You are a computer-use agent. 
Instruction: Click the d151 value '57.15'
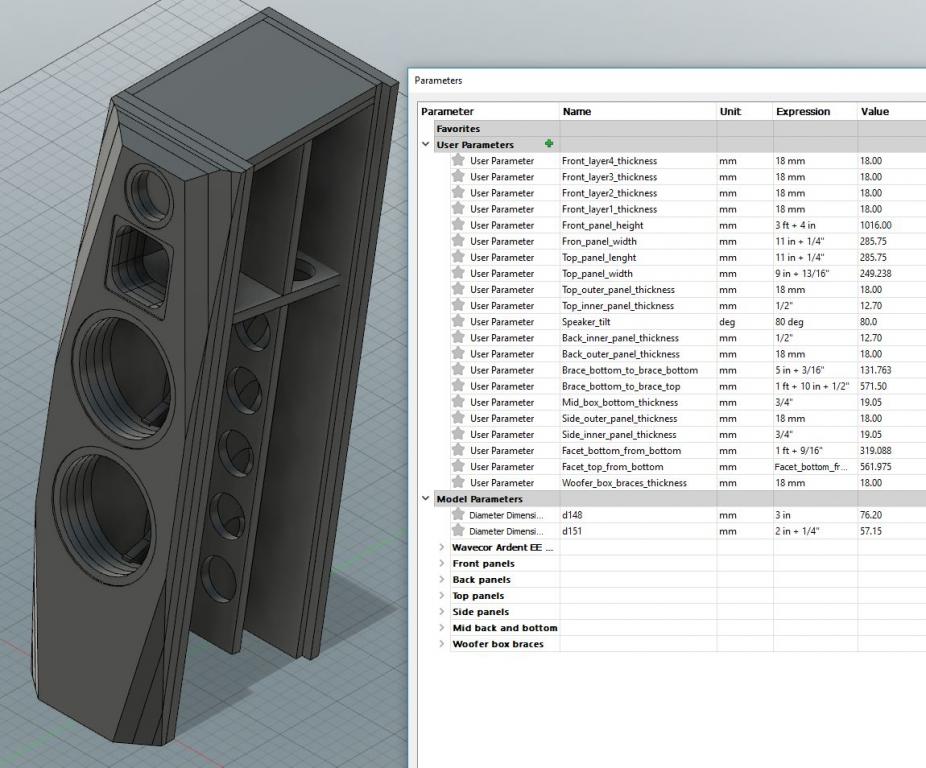(x=871, y=531)
